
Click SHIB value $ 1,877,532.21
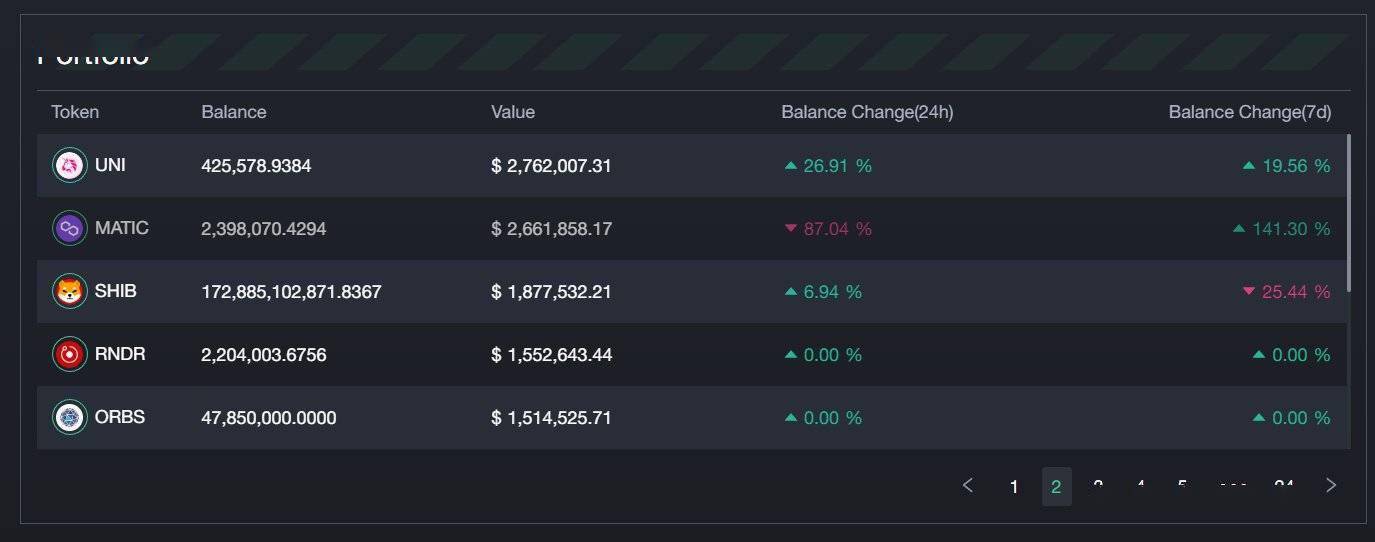pos(551,292)
